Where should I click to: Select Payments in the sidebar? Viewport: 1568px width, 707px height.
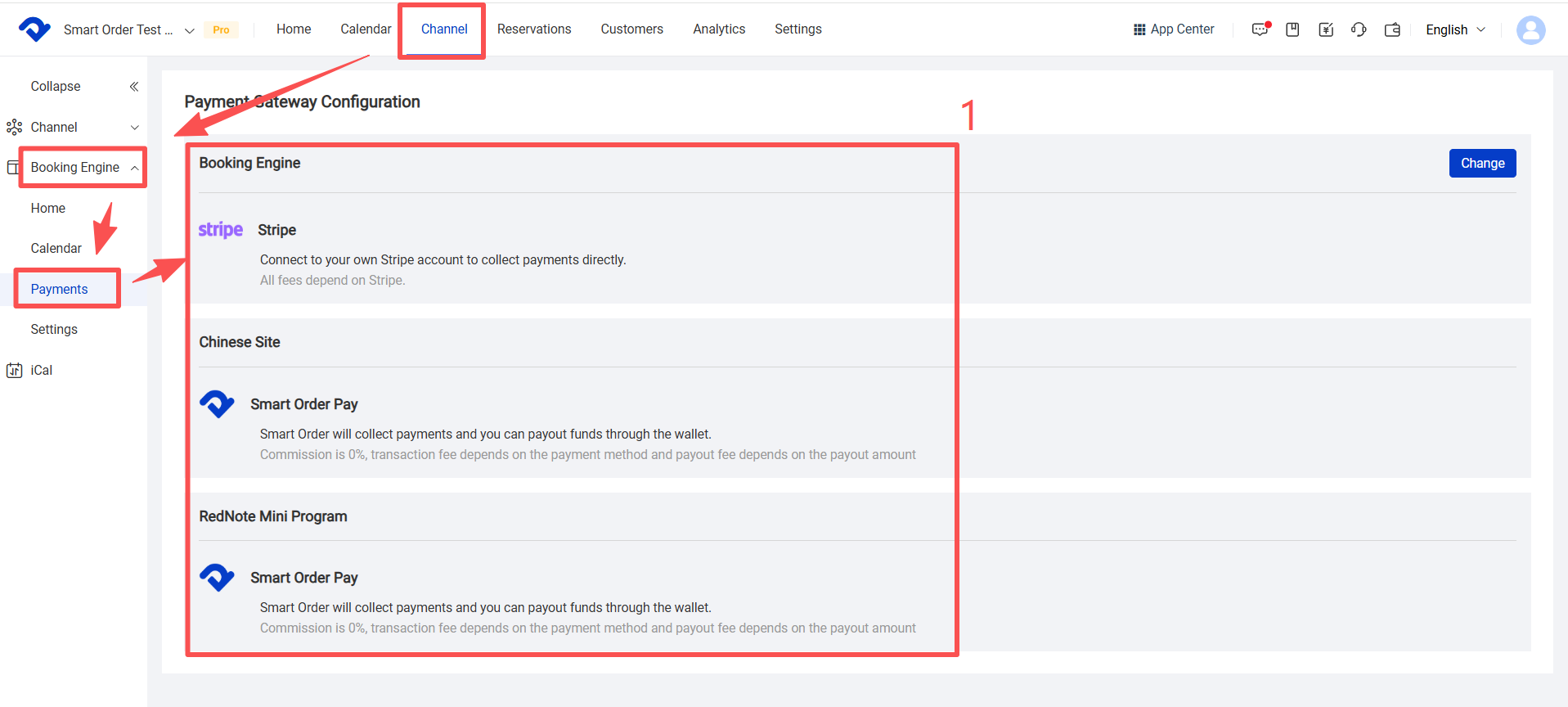point(59,289)
